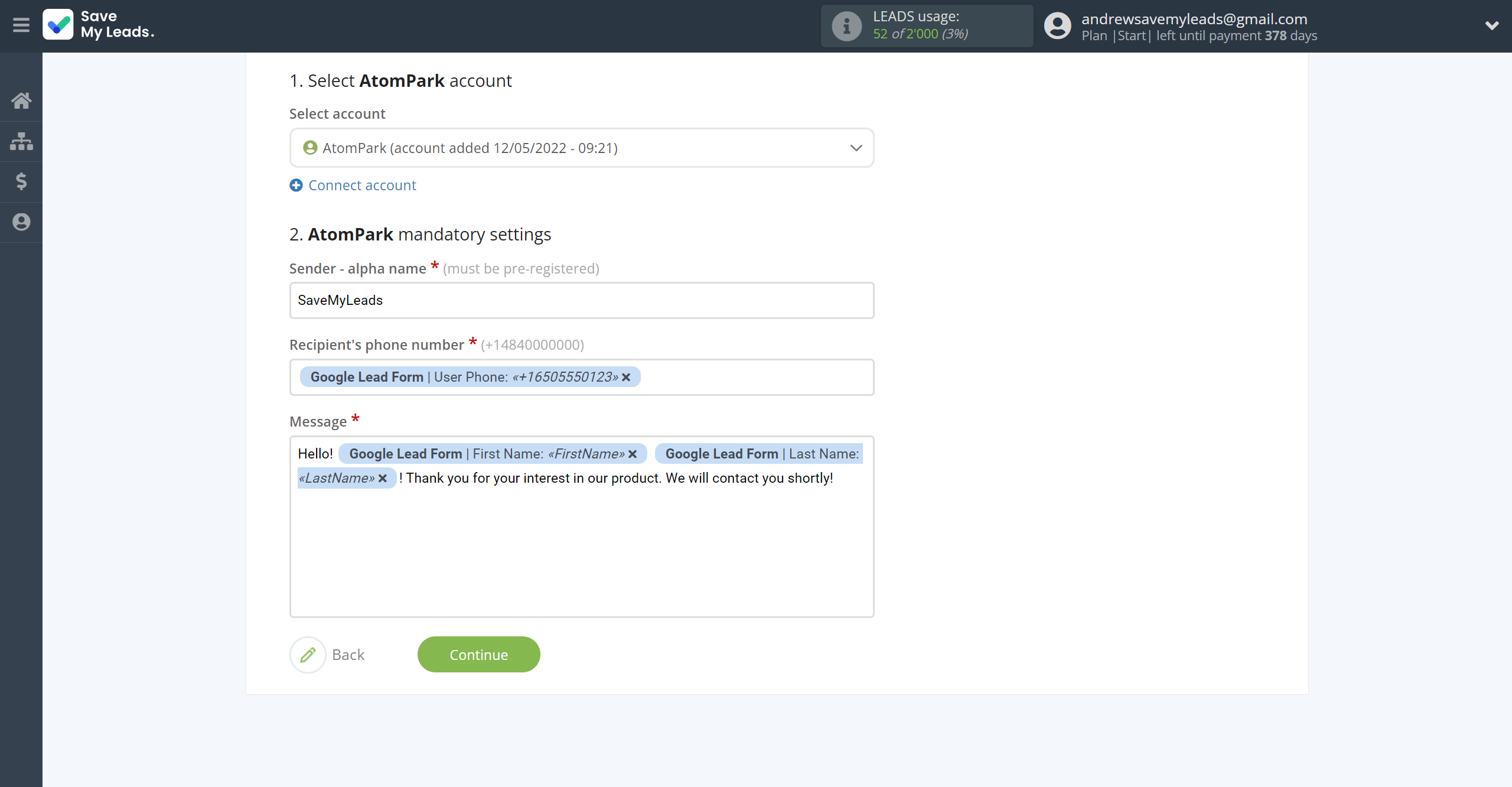Click the Plan Start payment text

tap(1199, 35)
